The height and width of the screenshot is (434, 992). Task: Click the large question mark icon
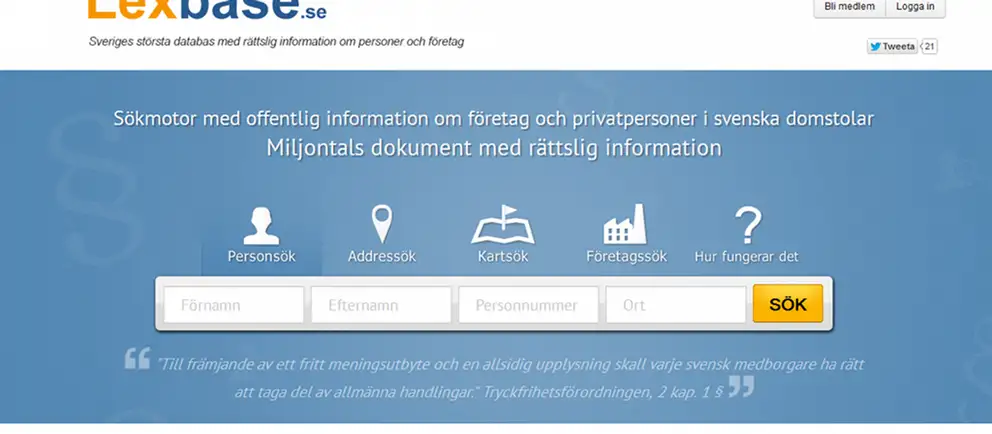(x=747, y=225)
